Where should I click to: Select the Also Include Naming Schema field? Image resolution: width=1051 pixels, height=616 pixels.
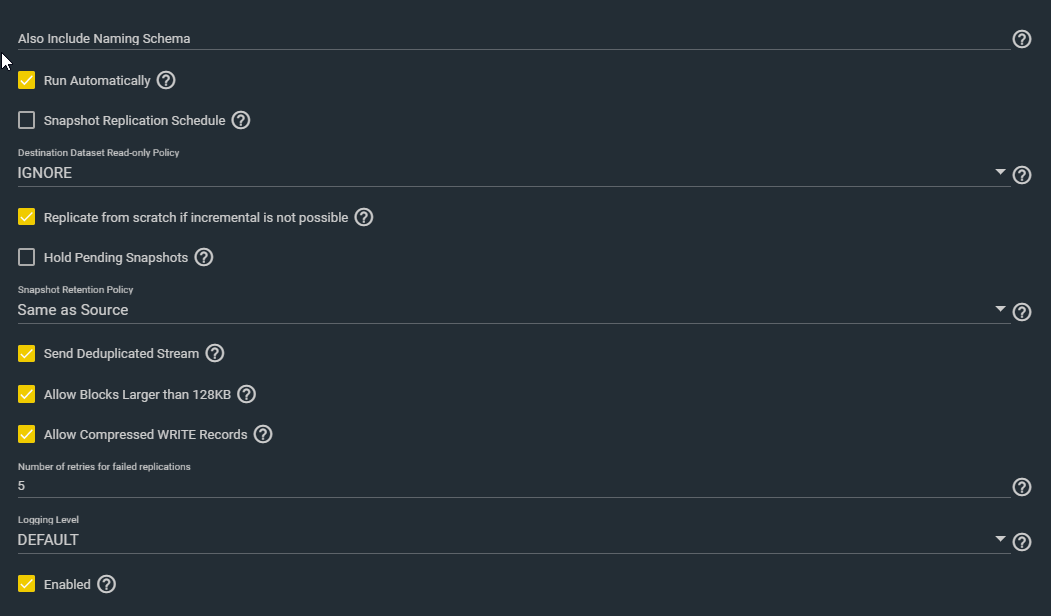513,38
